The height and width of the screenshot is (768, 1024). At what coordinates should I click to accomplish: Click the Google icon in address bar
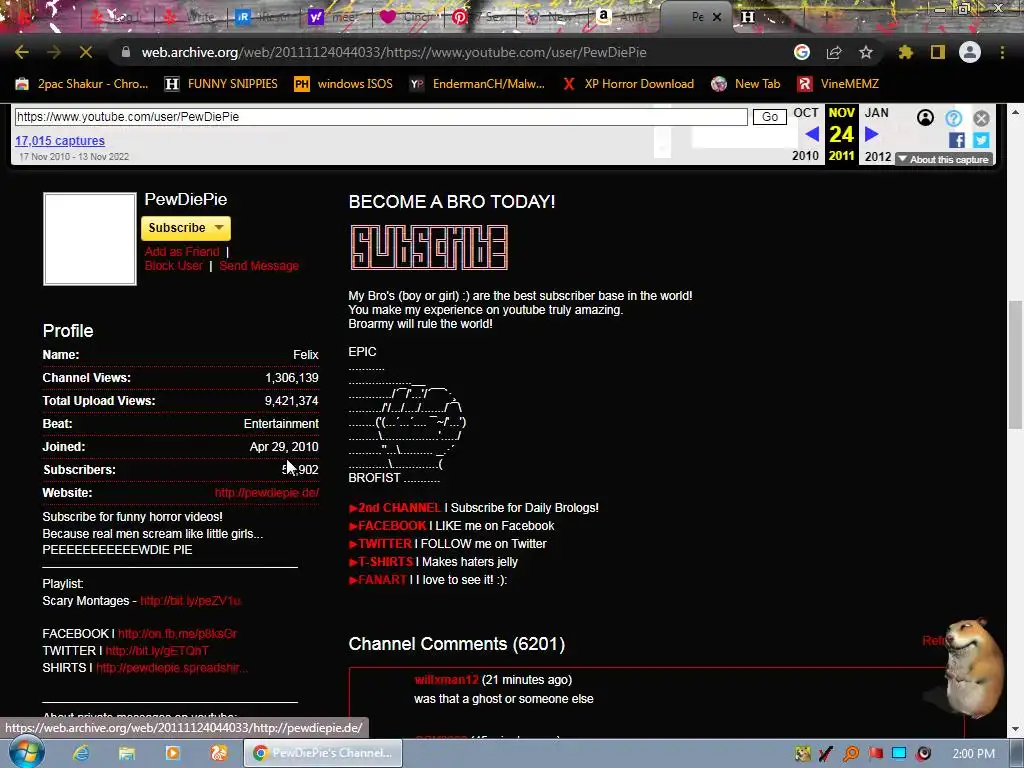coord(802,52)
